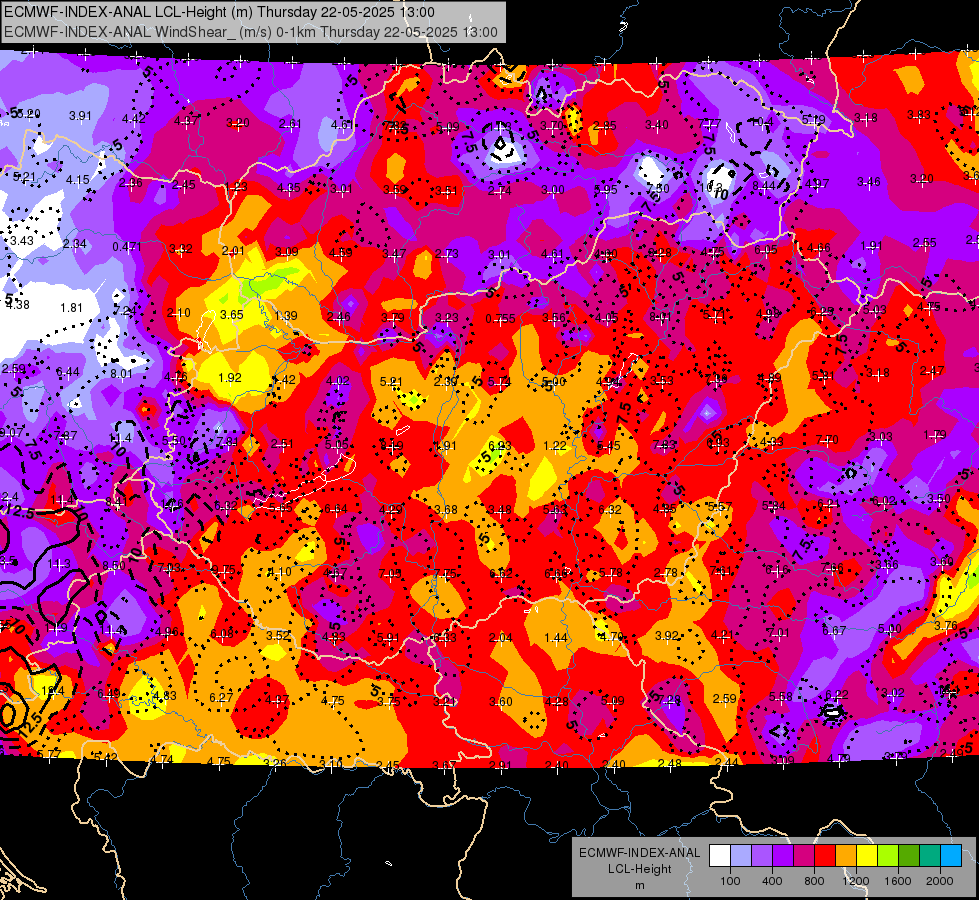Click the wind shear value 6.44
Viewport: 979px width, 900px height.
click(x=68, y=372)
